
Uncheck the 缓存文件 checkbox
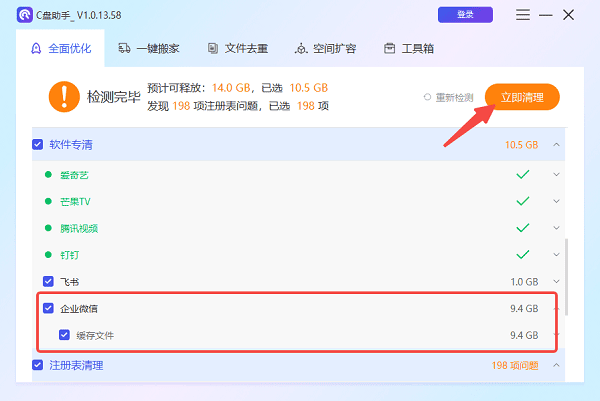click(64, 335)
